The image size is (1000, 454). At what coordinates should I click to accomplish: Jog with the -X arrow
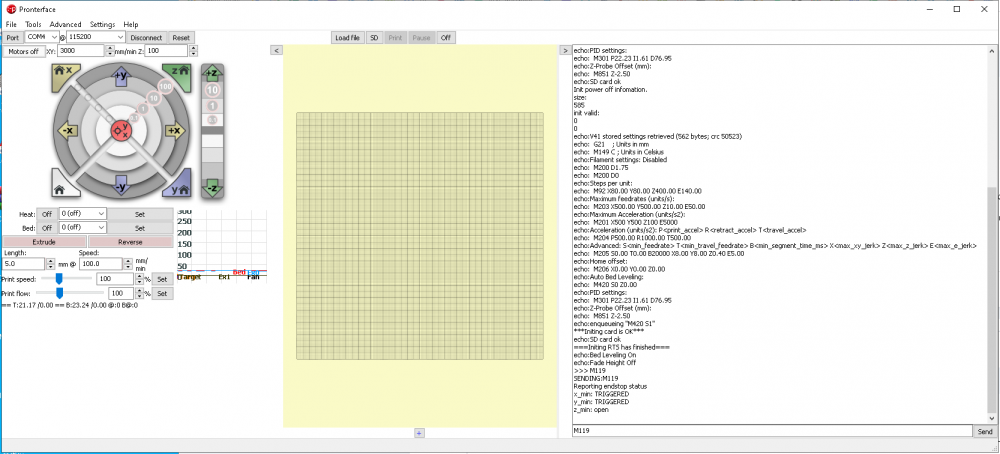pyautogui.click(x=67, y=131)
